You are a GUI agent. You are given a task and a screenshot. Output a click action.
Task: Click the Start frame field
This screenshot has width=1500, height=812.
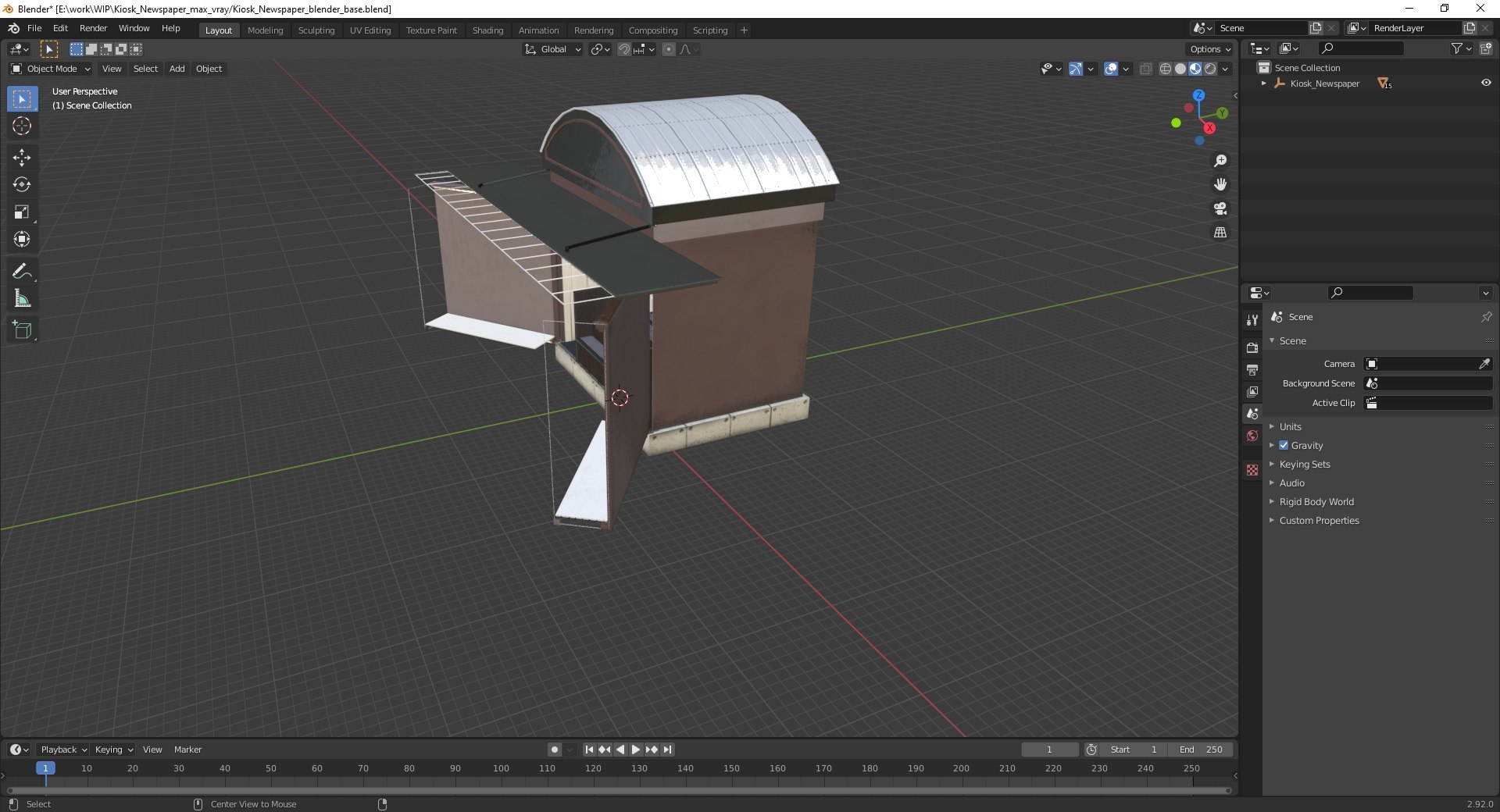point(1133,750)
